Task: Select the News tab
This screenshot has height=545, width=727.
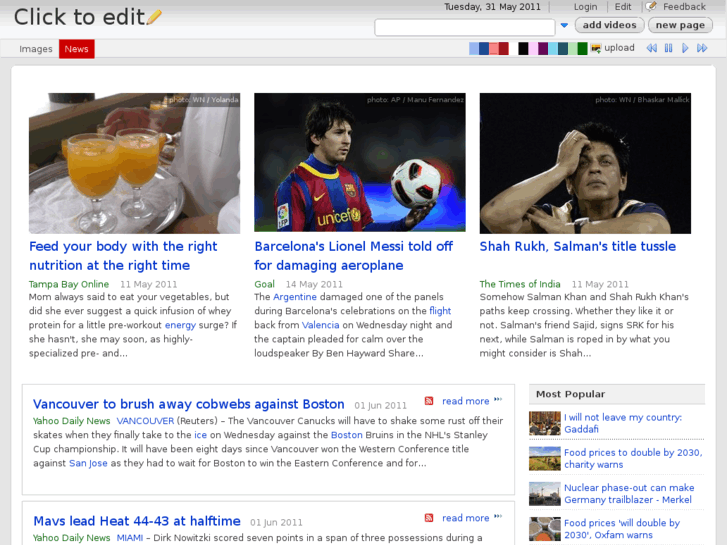Action: coord(77,49)
